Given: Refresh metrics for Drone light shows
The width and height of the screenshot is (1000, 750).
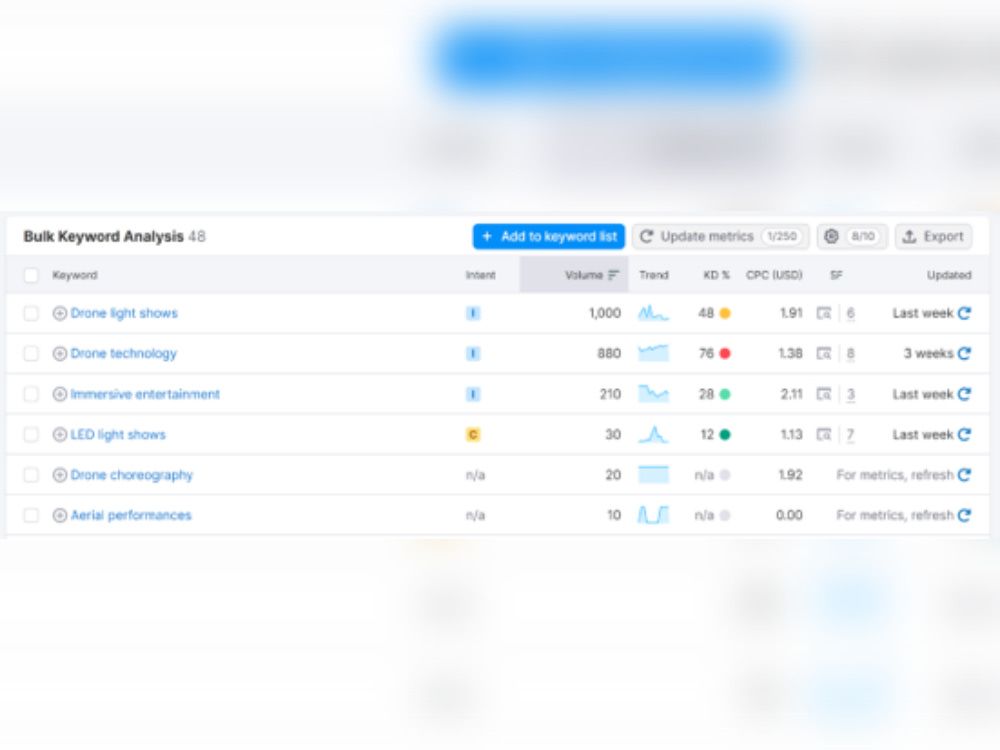Looking at the screenshot, I should coord(964,313).
